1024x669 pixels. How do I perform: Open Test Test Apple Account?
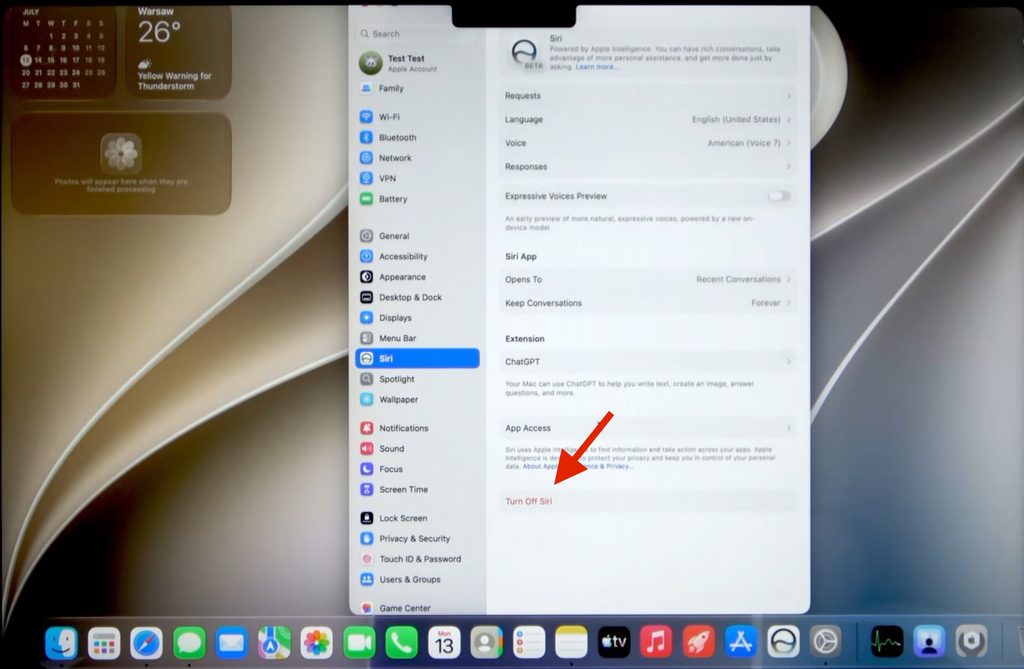coord(418,63)
